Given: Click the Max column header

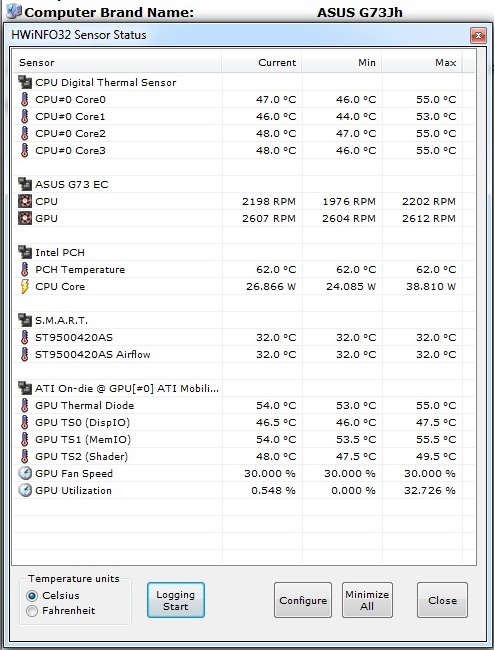Looking at the screenshot, I should [x=422, y=63].
